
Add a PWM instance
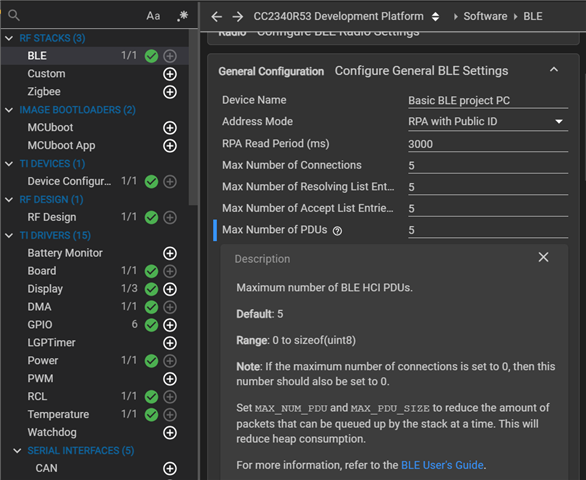pos(170,379)
